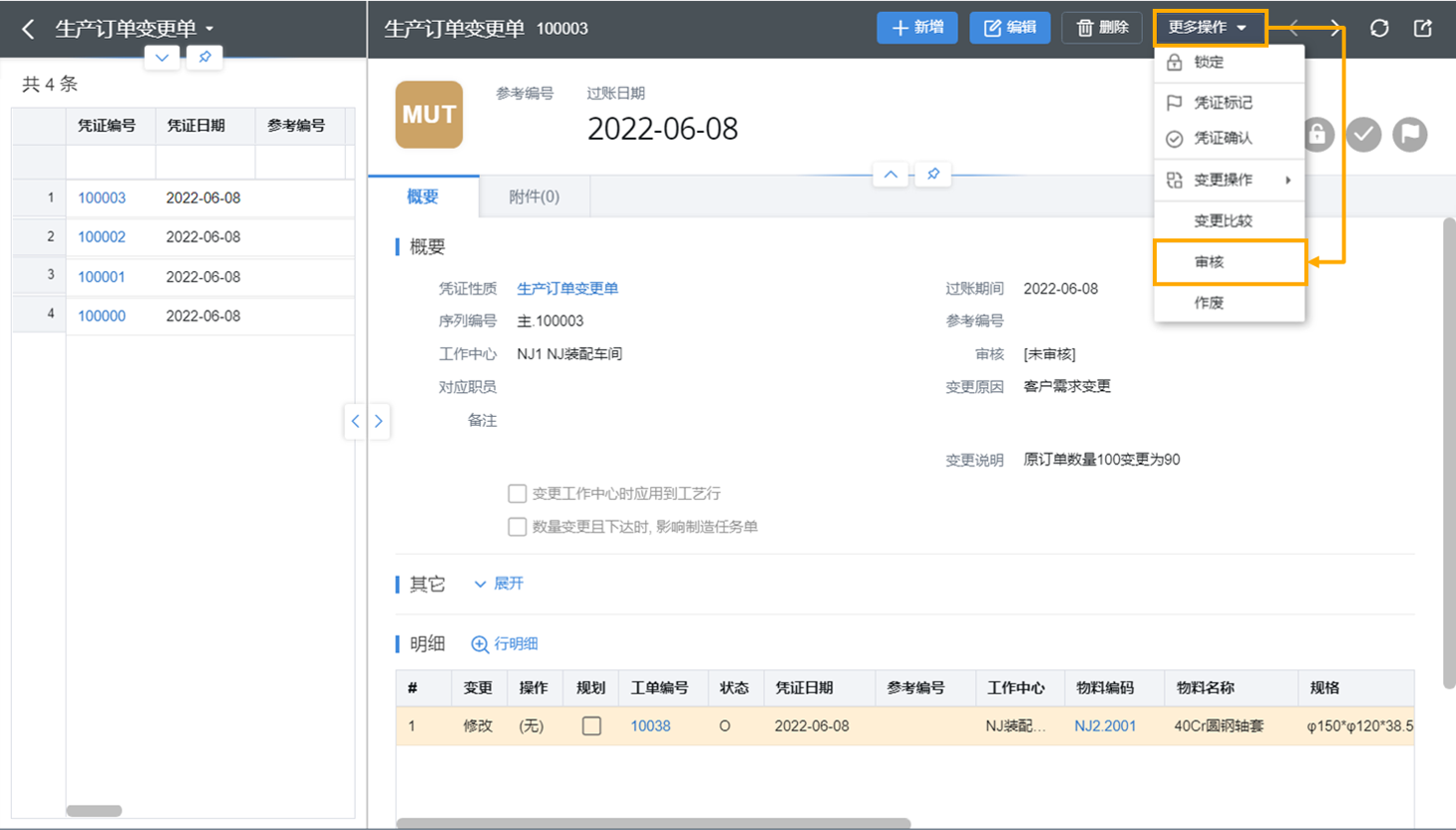Click the 过账日期 2022-06-08 header value

pyautogui.click(x=663, y=129)
